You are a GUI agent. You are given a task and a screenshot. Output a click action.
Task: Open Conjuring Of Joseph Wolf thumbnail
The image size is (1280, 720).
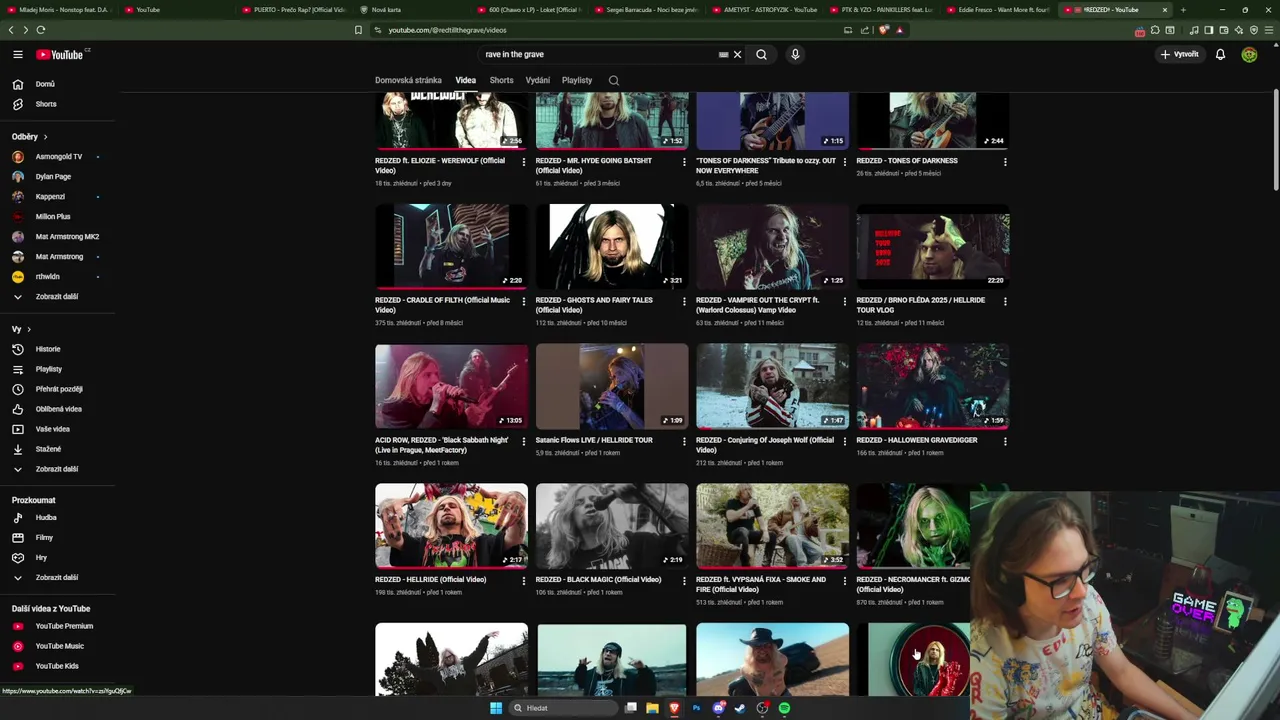[x=772, y=386]
